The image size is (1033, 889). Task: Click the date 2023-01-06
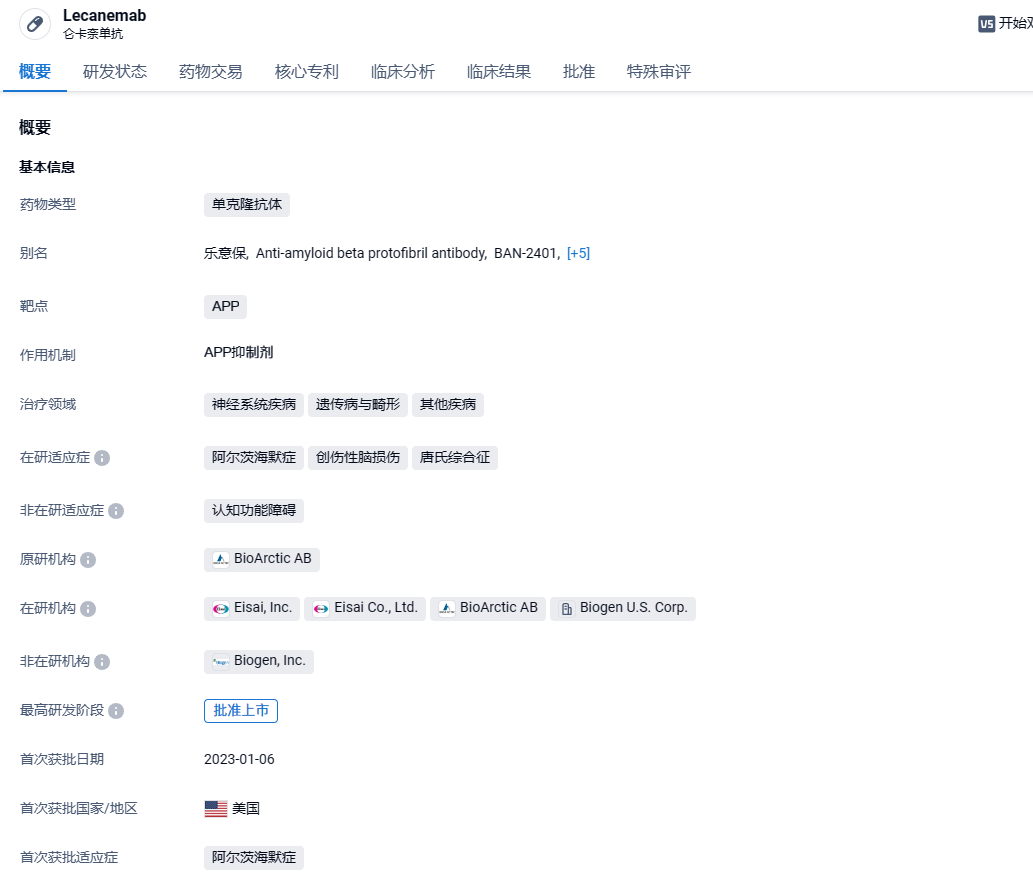239,759
